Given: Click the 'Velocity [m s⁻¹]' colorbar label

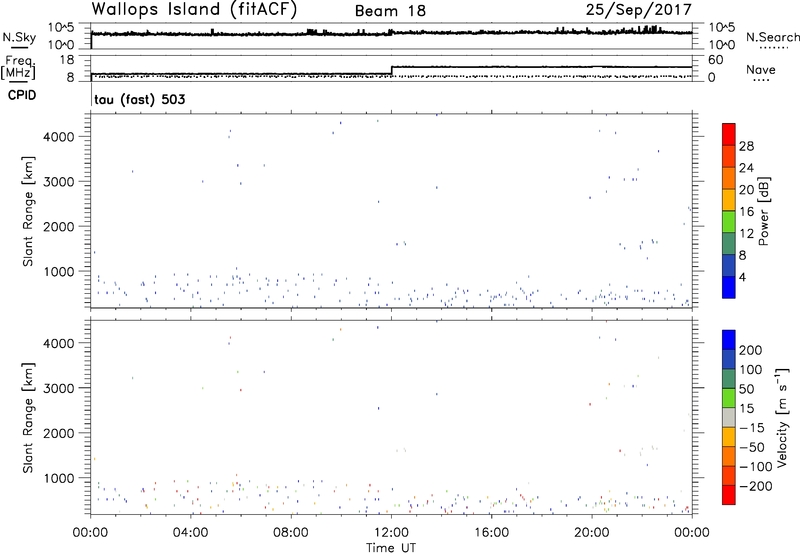Looking at the screenshot, I should [782, 417].
